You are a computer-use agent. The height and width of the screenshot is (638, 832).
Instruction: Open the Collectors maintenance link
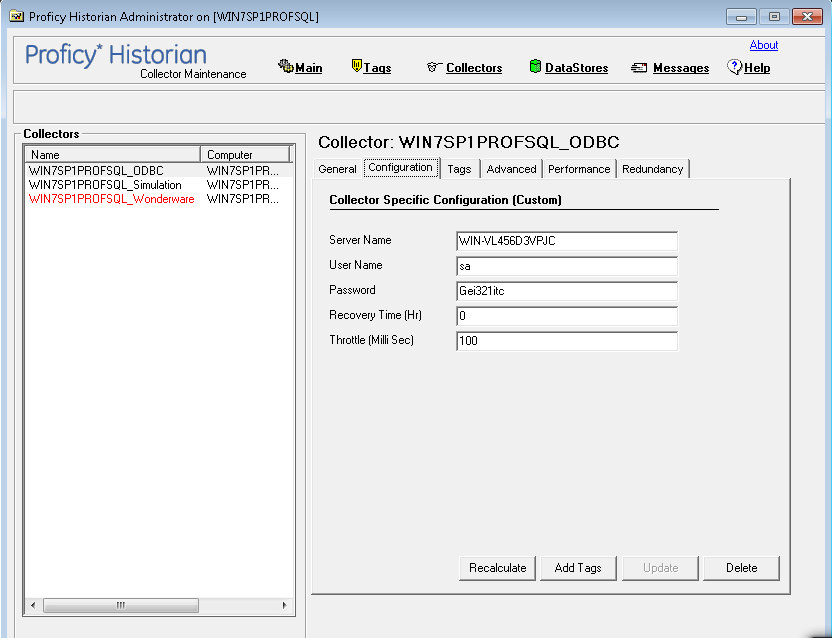tap(474, 68)
